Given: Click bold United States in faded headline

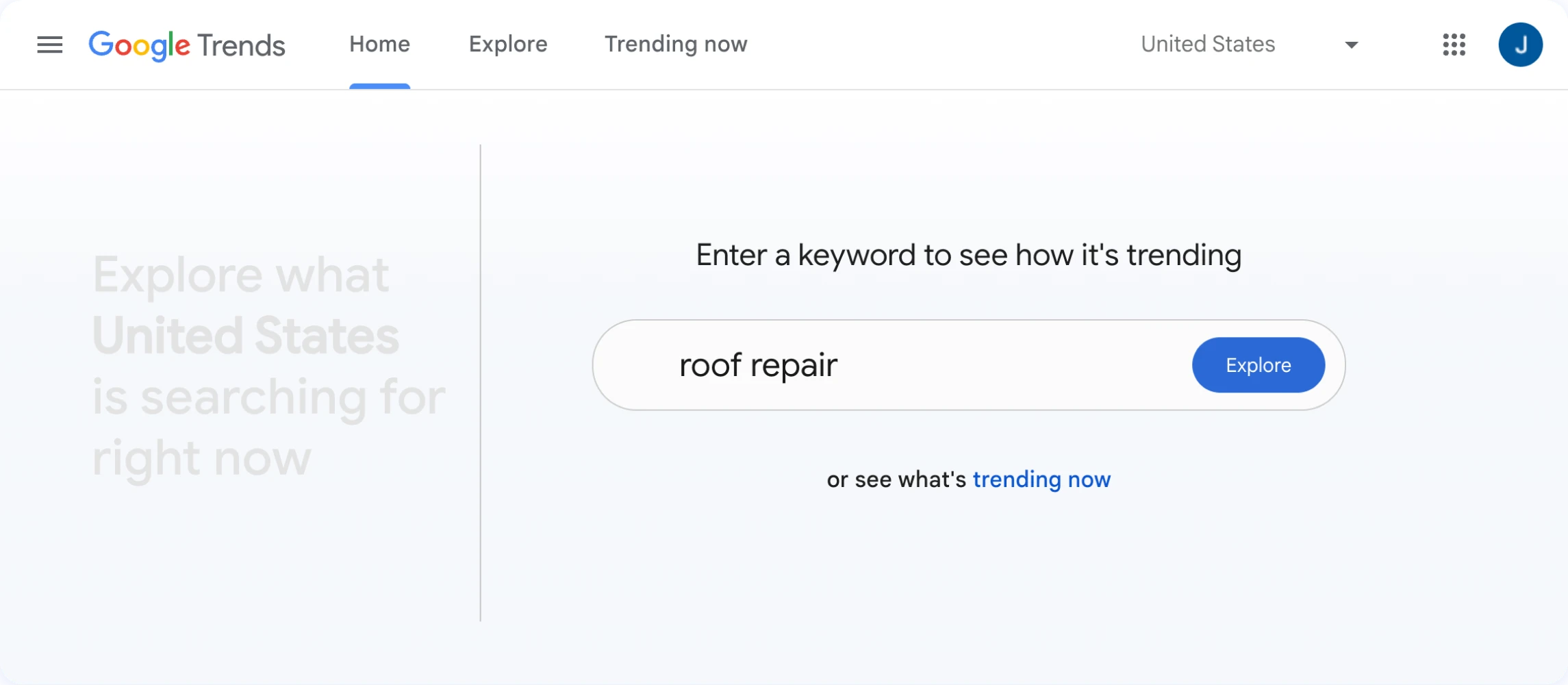Looking at the screenshot, I should [x=245, y=336].
